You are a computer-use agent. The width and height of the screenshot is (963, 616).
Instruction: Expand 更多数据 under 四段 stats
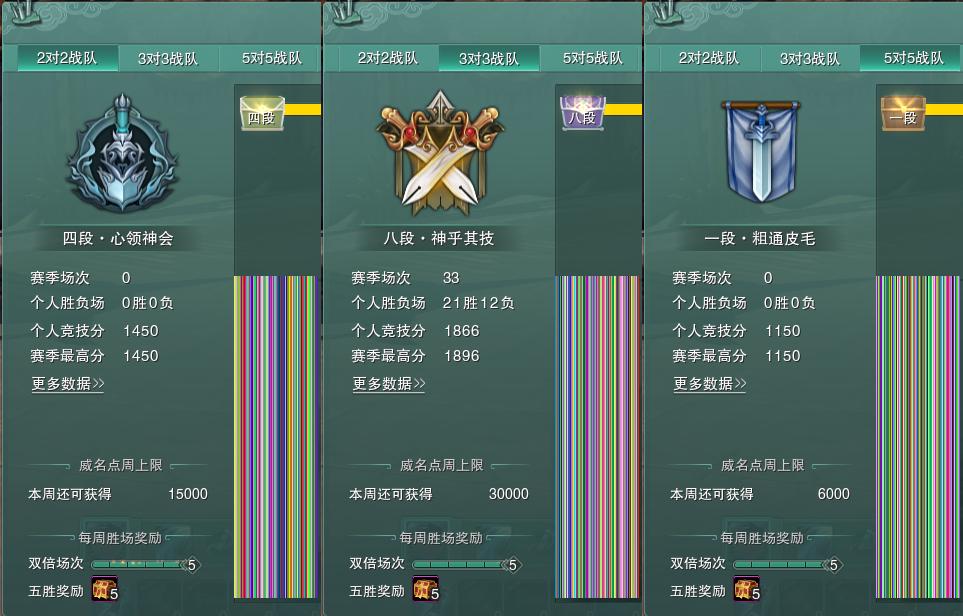pyautogui.click(x=68, y=384)
